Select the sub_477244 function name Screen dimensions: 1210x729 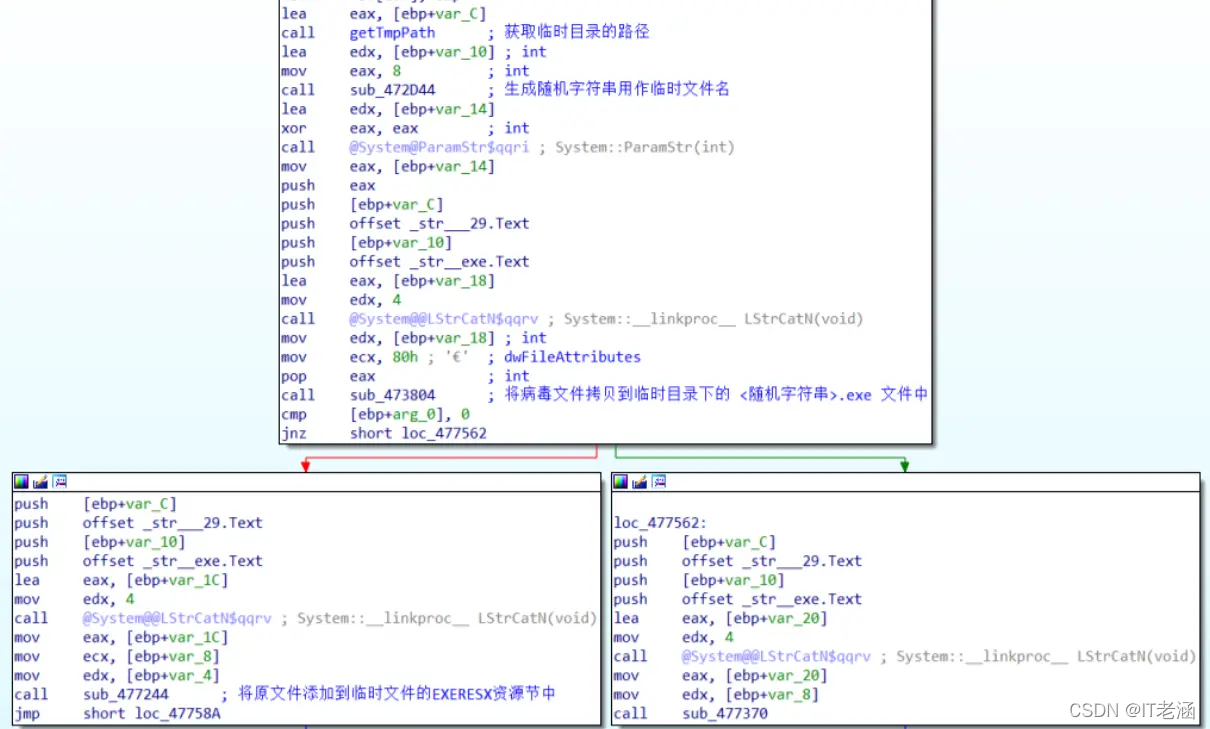[x=126, y=694]
